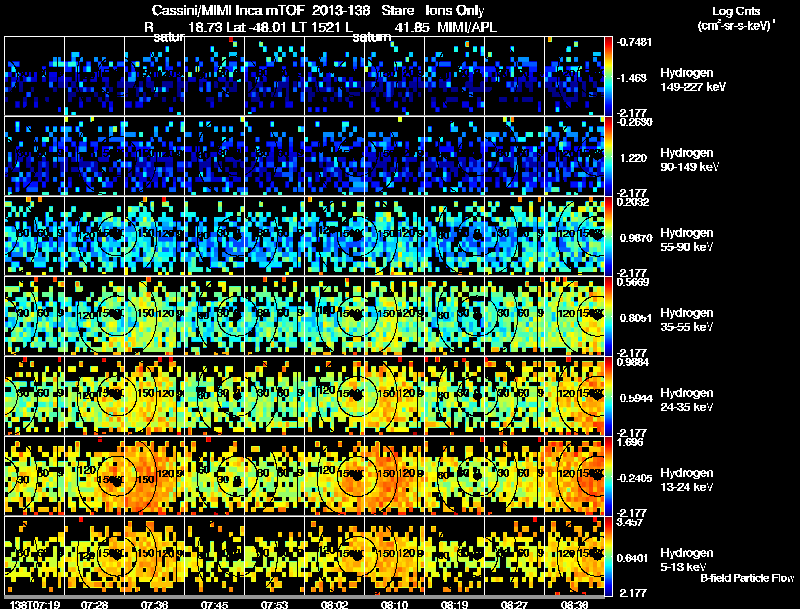Click the 'Ions Only' text in title
This screenshot has width=800, height=609.
pyautogui.click(x=455, y=10)
